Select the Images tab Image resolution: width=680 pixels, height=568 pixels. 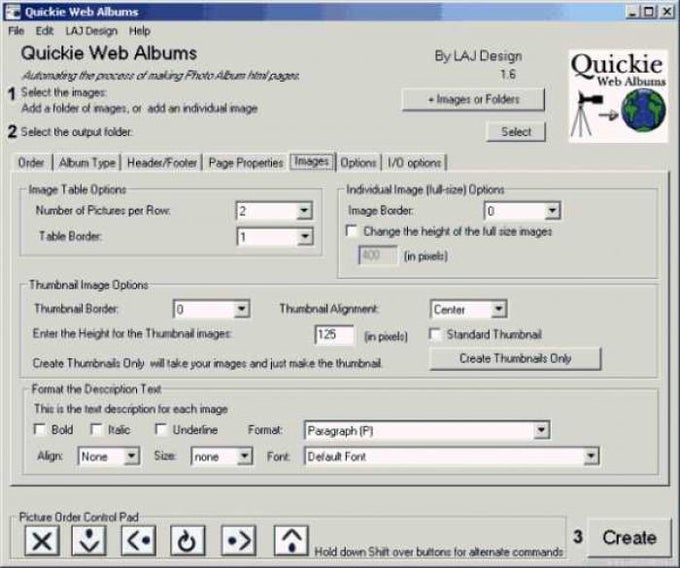pyautogui.click(x=312, y=161)
